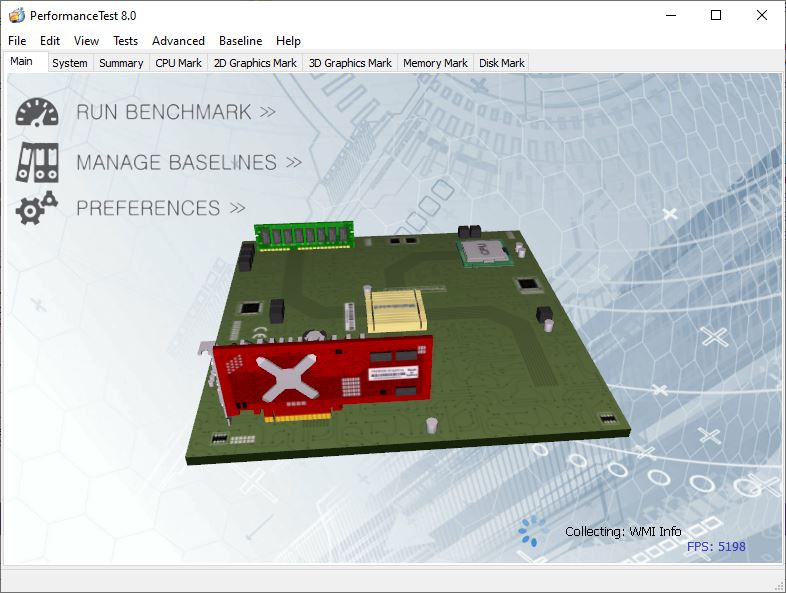Viewport: 786px width, 593px height.
Task: Click the PerformanceTest app icon in title bar
Action: (16, 15)
